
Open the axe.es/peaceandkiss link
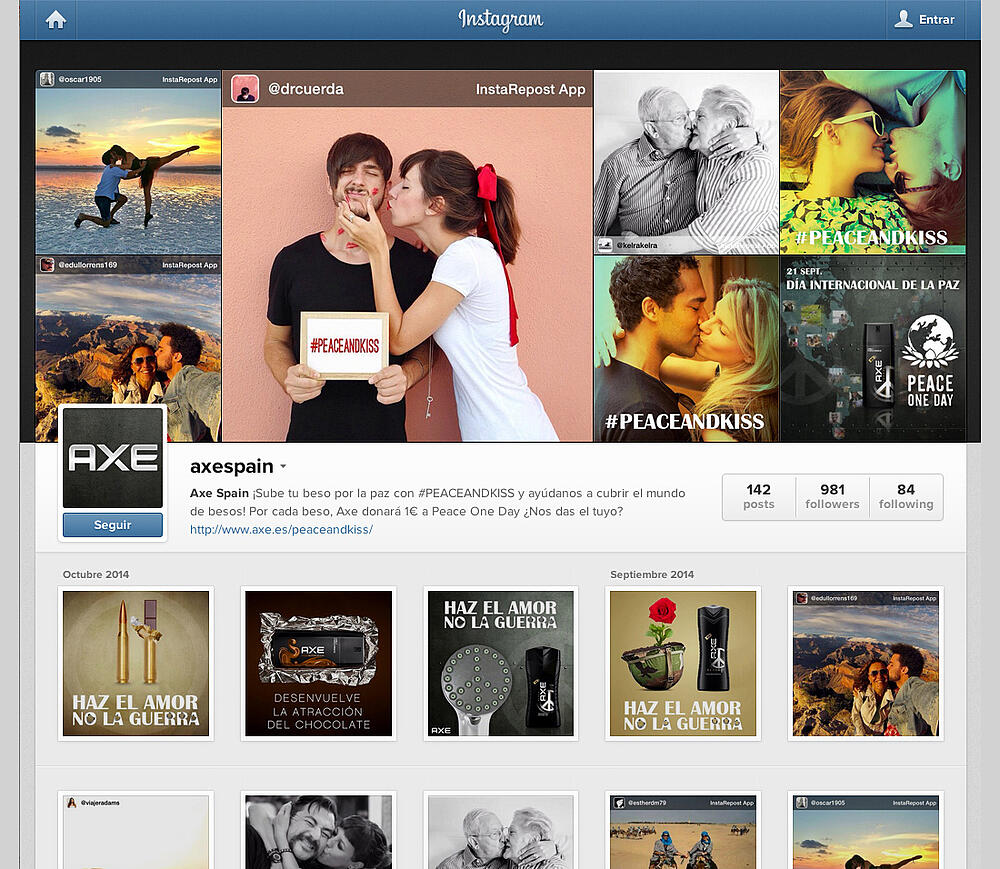click(281, 529)
